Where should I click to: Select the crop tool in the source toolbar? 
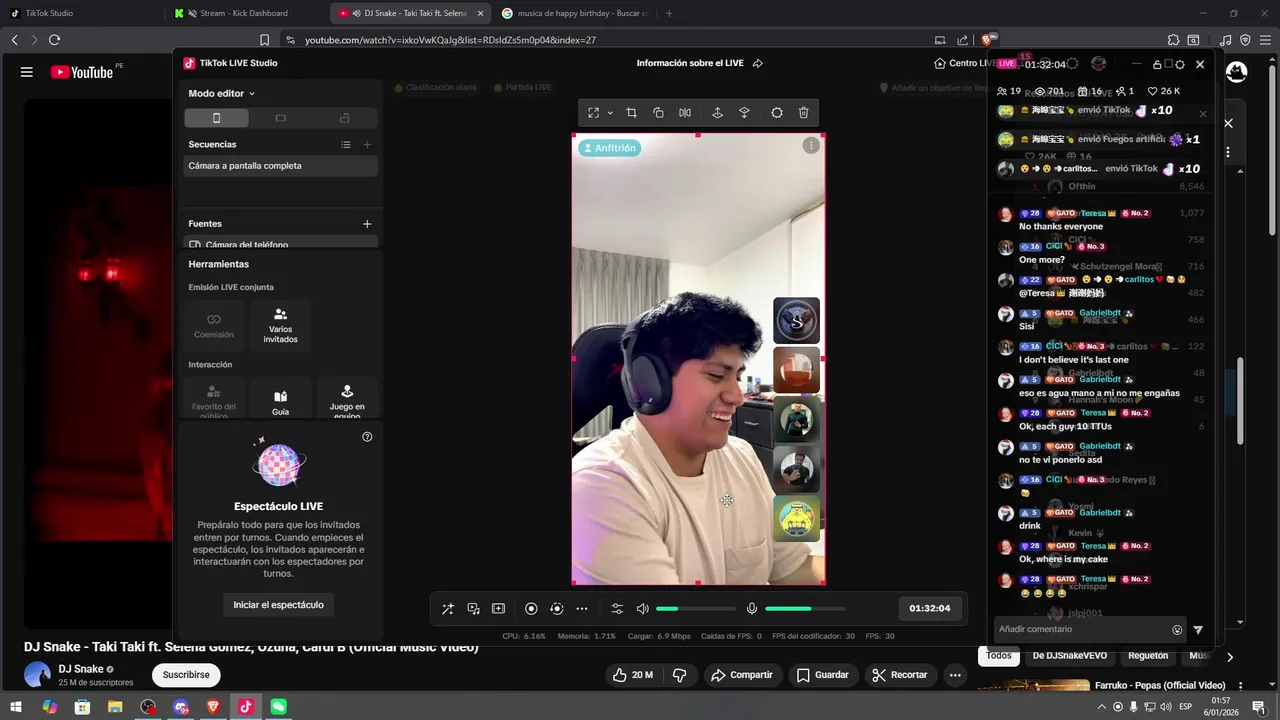coord(631,113)
